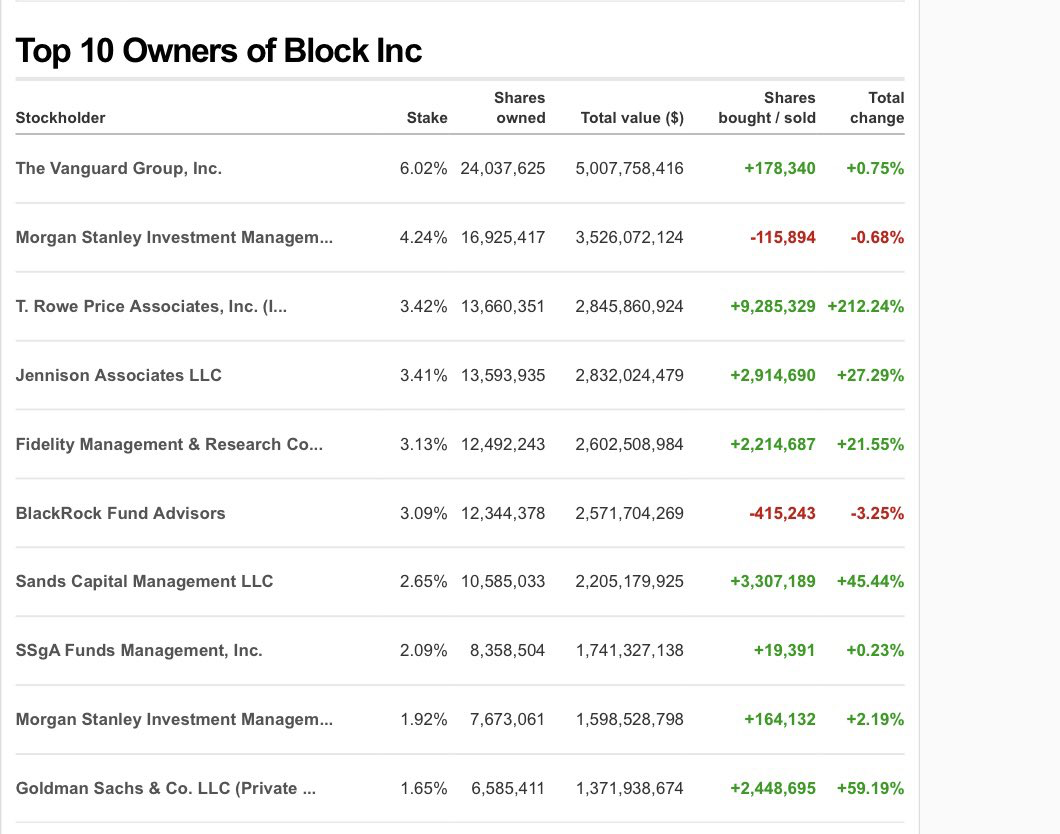Click the 3.41% stake value
This screenshot has width=1060, height=834.
coord(423,375)
